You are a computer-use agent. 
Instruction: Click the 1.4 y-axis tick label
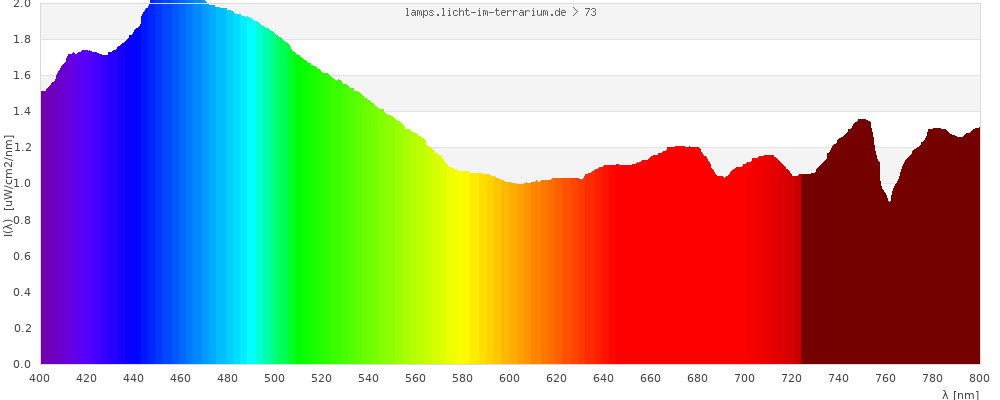coord(21,112)
